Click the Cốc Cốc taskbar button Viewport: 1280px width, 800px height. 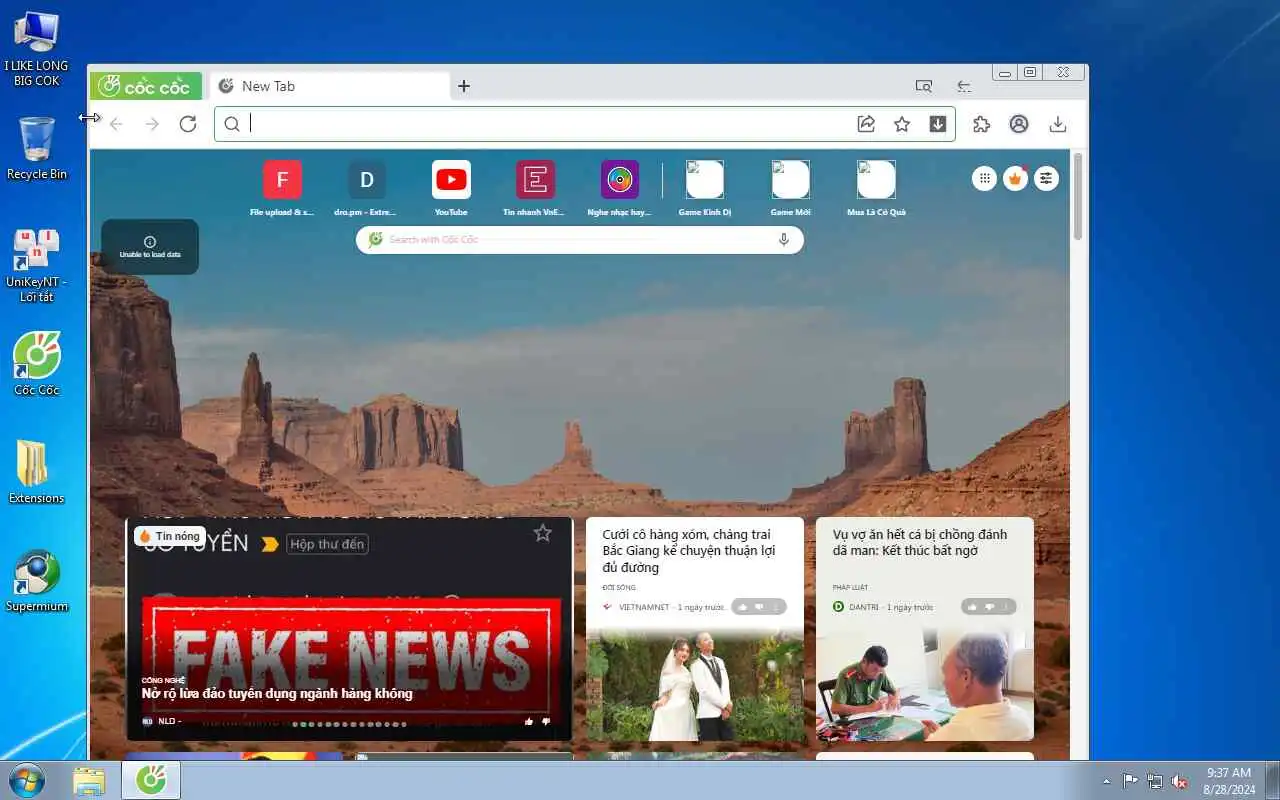click(x=151, y=781)
